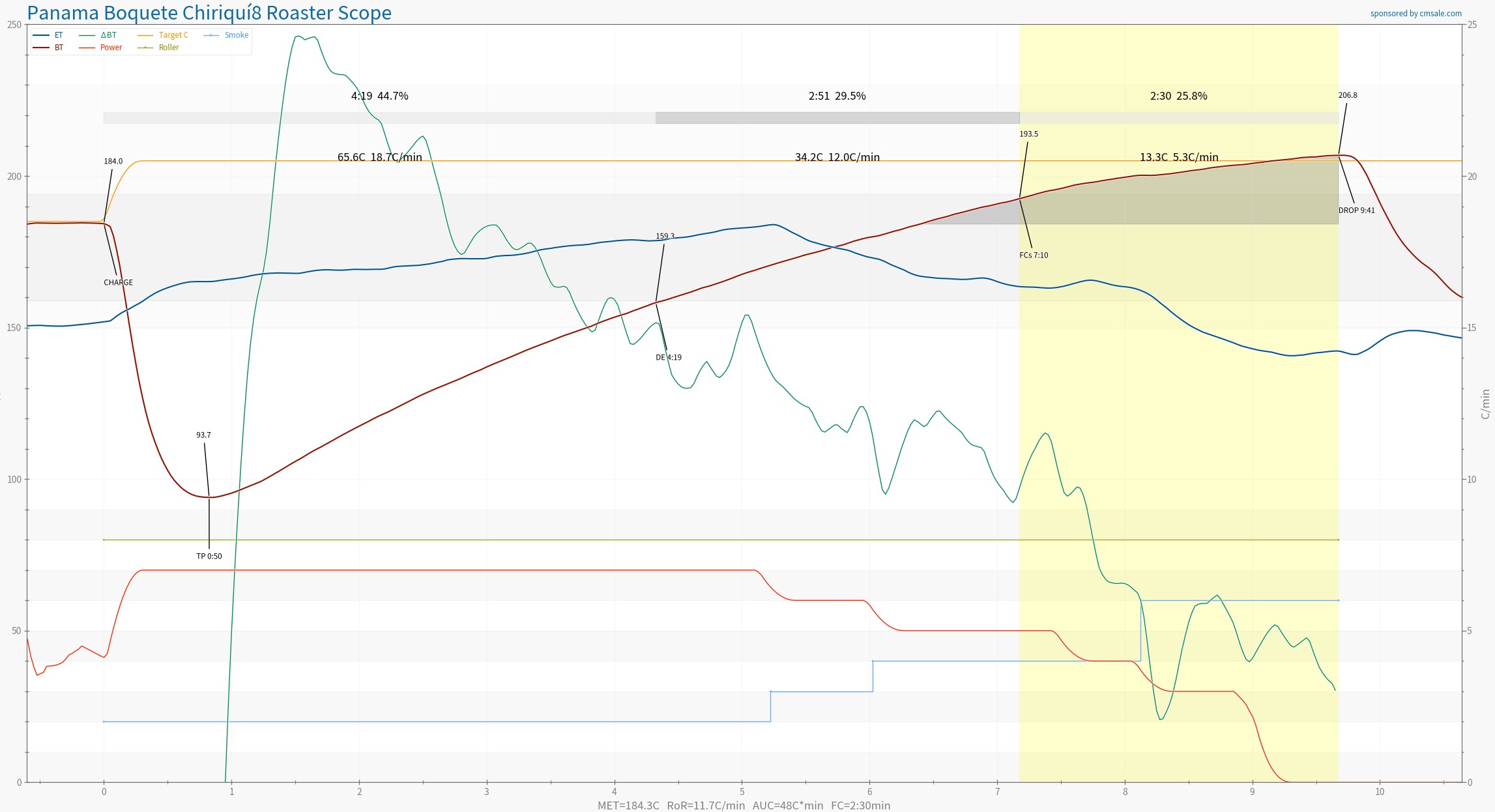1495x812 pixels.
Task: Click the 93.7 turning point label
Action: coord(203,435)
